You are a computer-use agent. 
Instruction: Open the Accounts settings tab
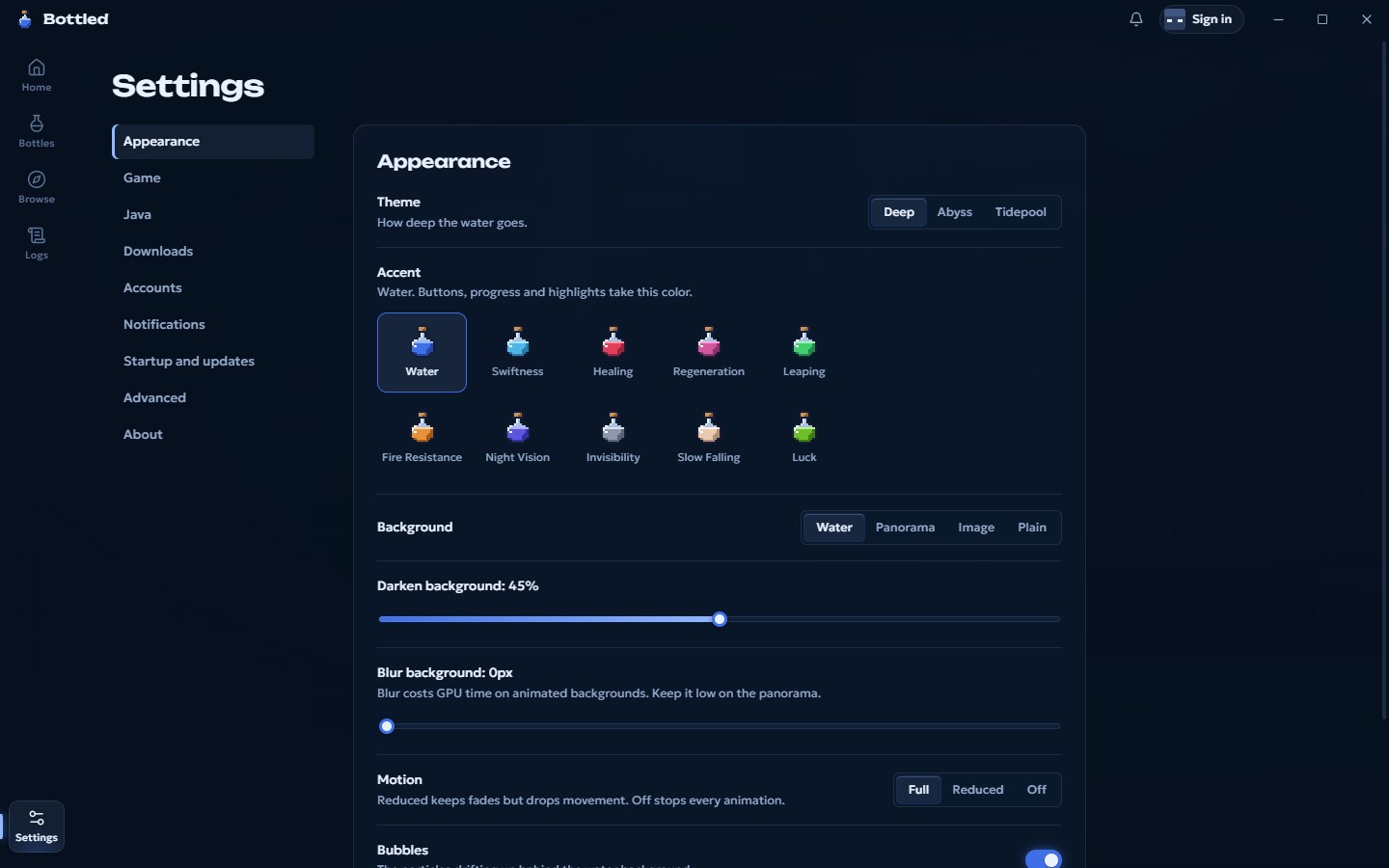click(x=213, y=288)
